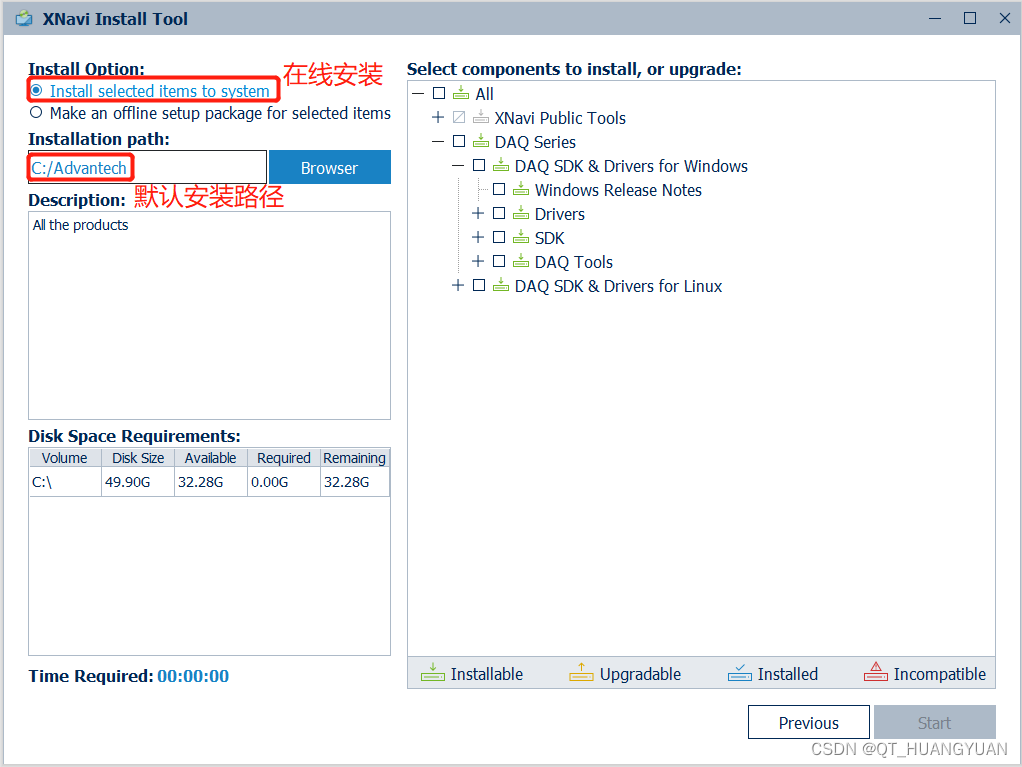
Task: Close the XNavi Install Tool window
Action: 1004,18
